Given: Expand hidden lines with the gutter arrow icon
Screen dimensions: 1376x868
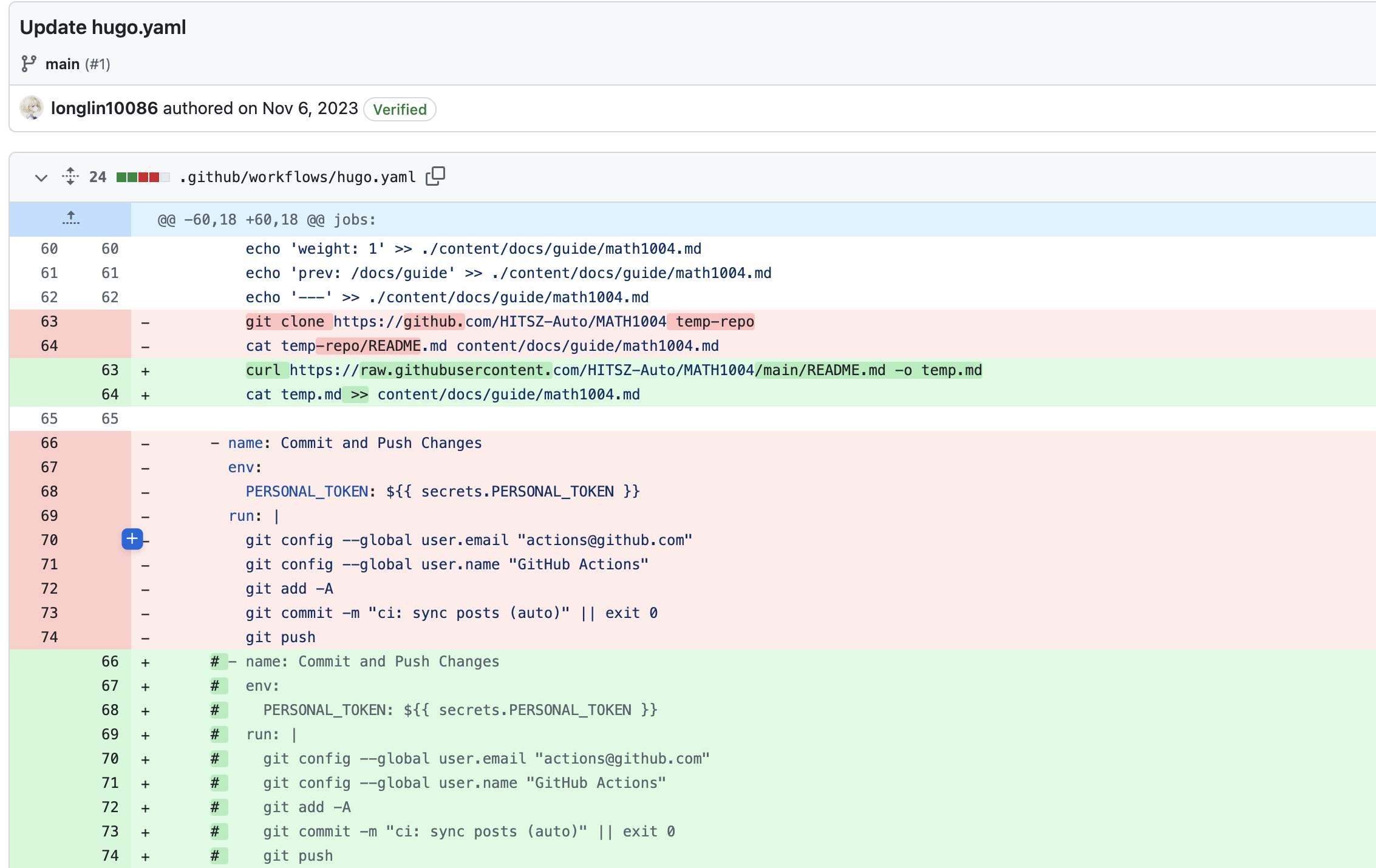Looking at the screenshot, I should (x=70, y=218).
